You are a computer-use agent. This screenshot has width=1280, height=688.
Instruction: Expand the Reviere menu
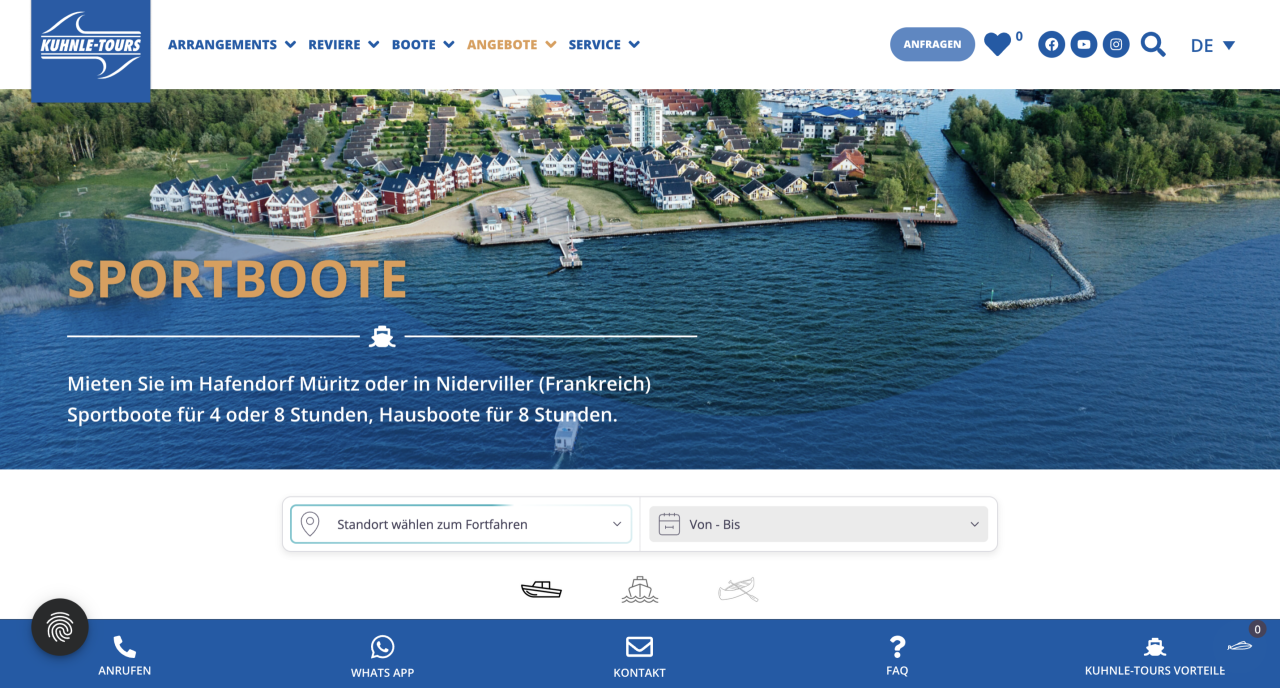(344, 44)
